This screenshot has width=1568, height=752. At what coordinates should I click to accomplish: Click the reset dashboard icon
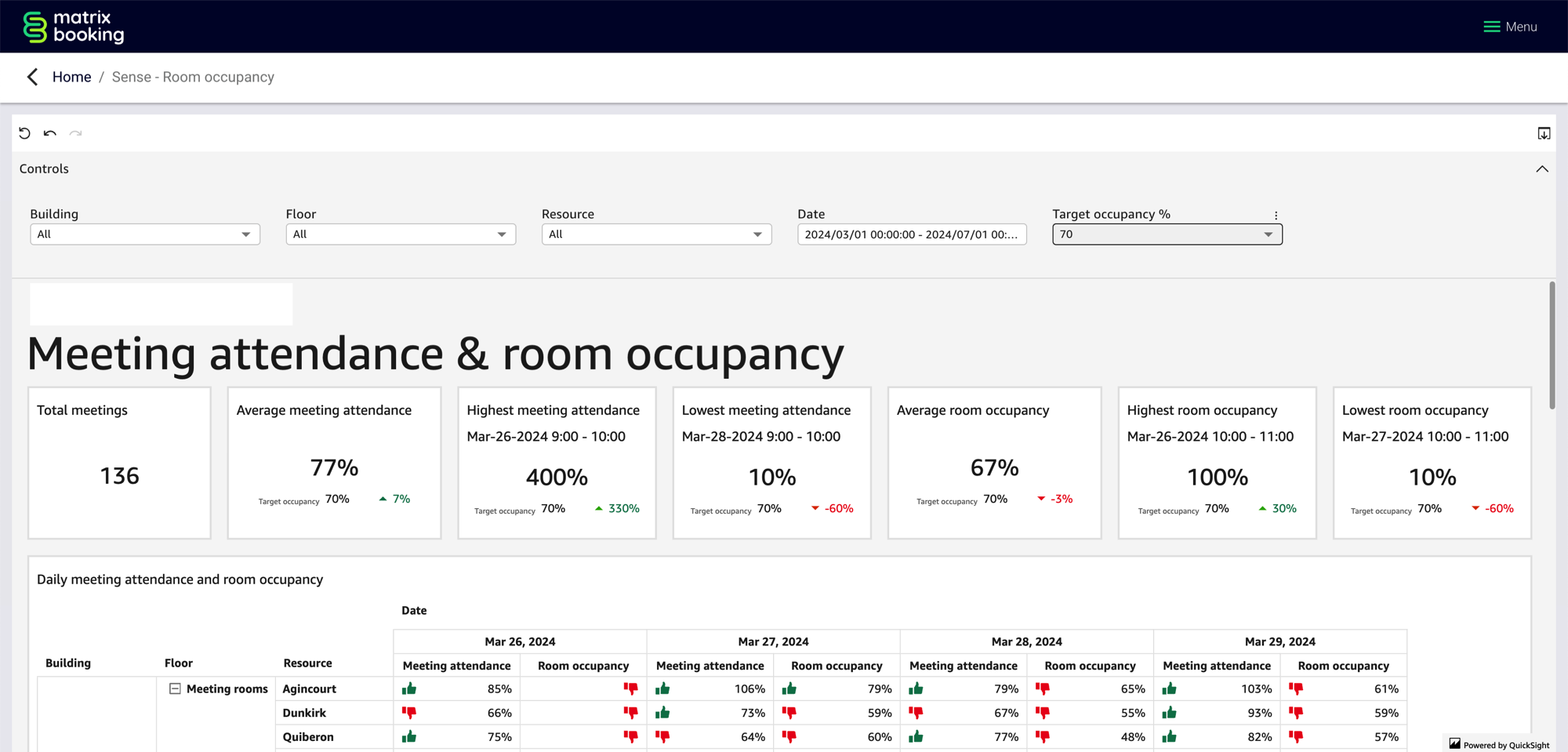coord(25,133)
